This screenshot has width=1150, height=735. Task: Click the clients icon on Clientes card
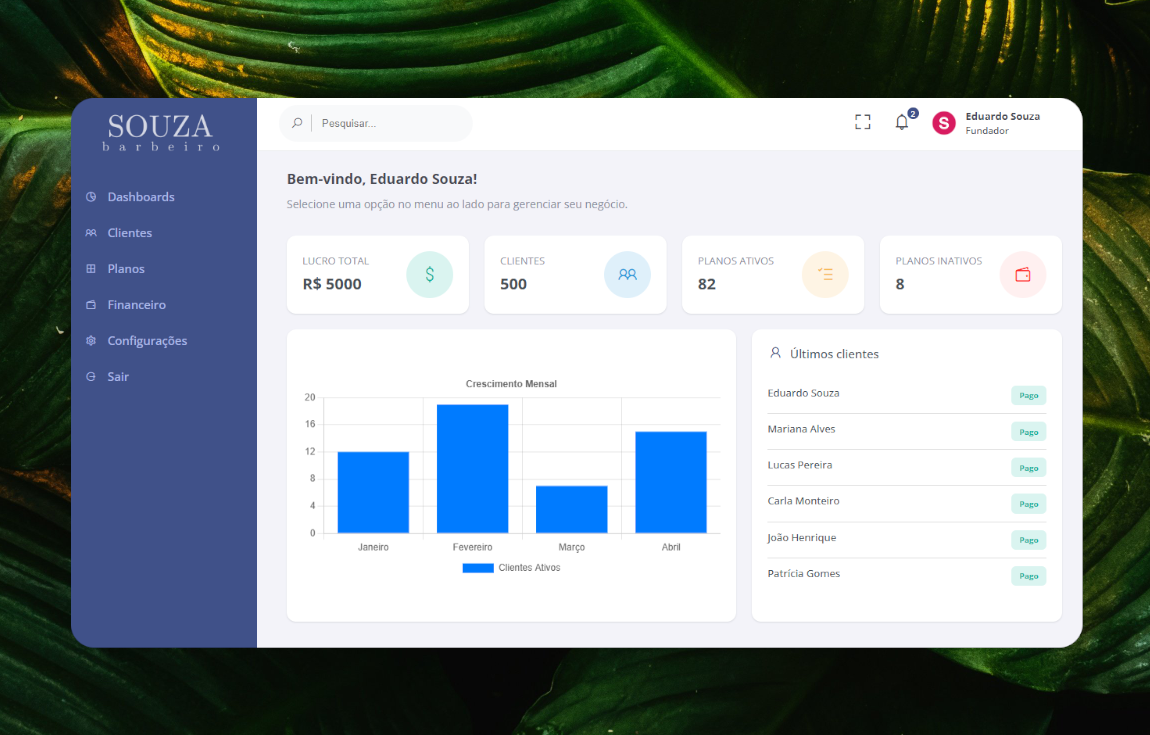[627, 274]
